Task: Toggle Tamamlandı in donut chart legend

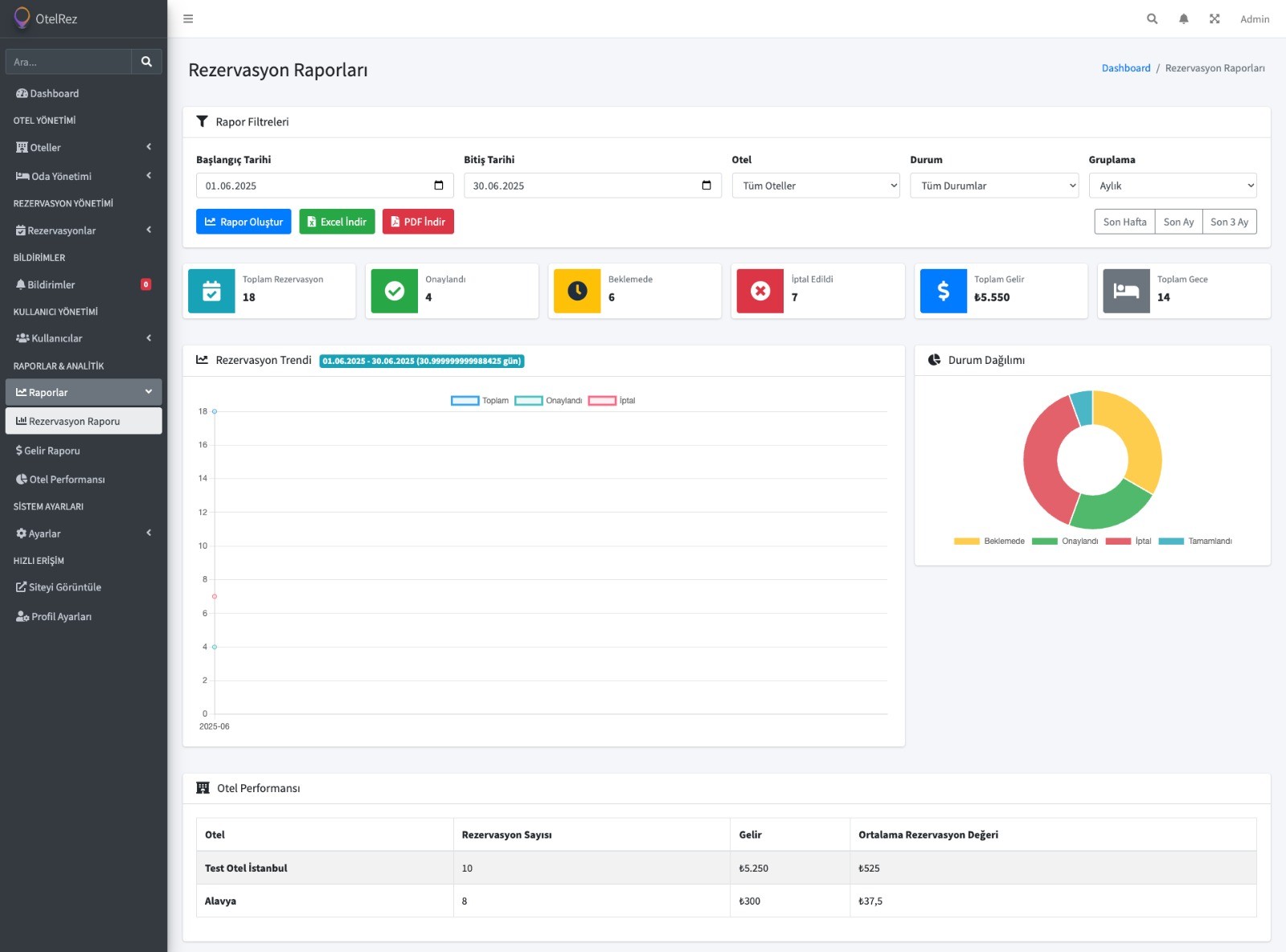Action: [x=1195, y=541]
